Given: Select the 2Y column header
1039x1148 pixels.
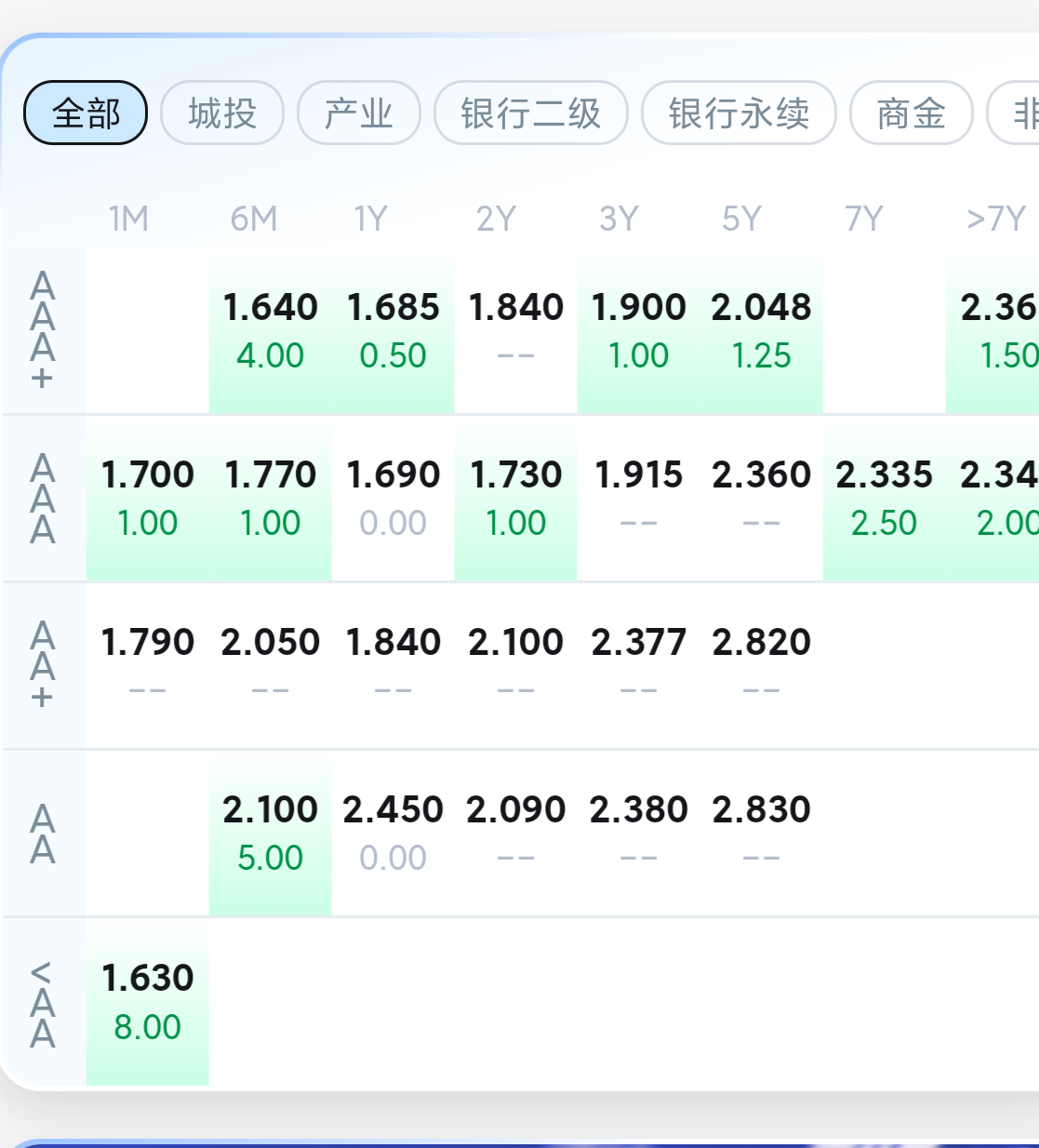Looking at the screenshot, I should tap(496, 219).
